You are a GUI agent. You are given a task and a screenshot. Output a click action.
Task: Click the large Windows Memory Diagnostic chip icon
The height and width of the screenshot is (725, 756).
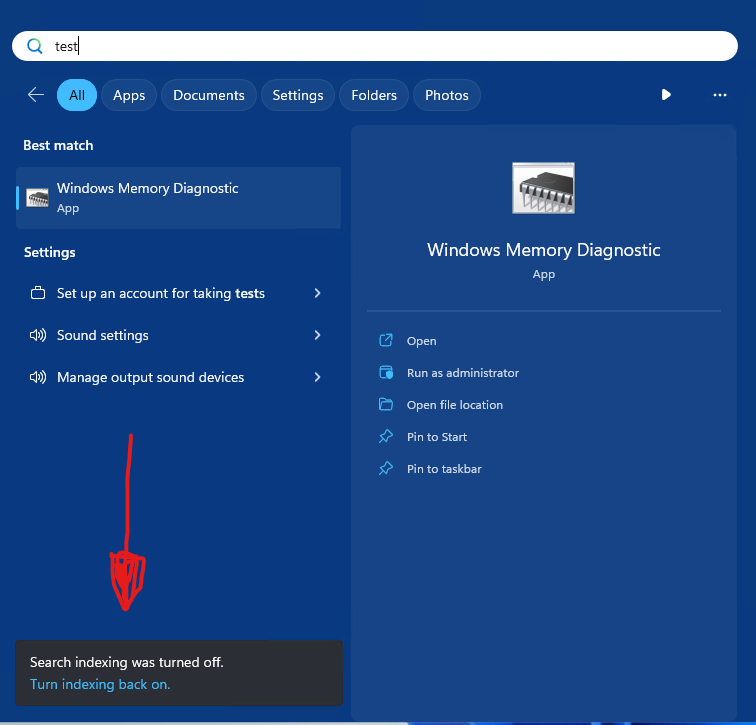pos(543,188)
